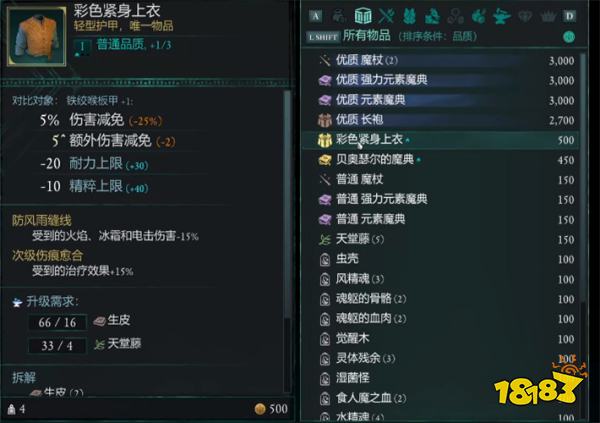This screenshot has height=423, width=600.
Task: Click the gold coin 500 price
Action: [x=271, y=409]
